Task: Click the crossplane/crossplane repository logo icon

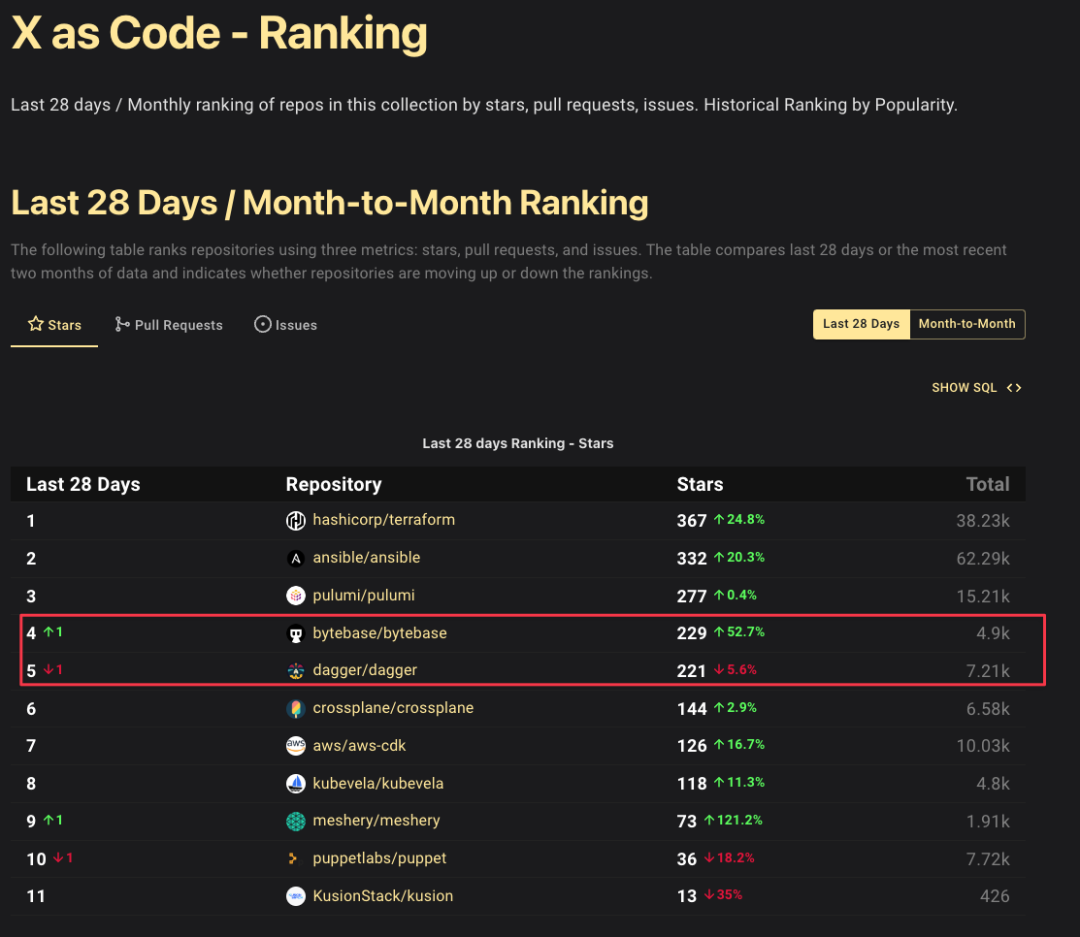Action: [x=295, y=709]
